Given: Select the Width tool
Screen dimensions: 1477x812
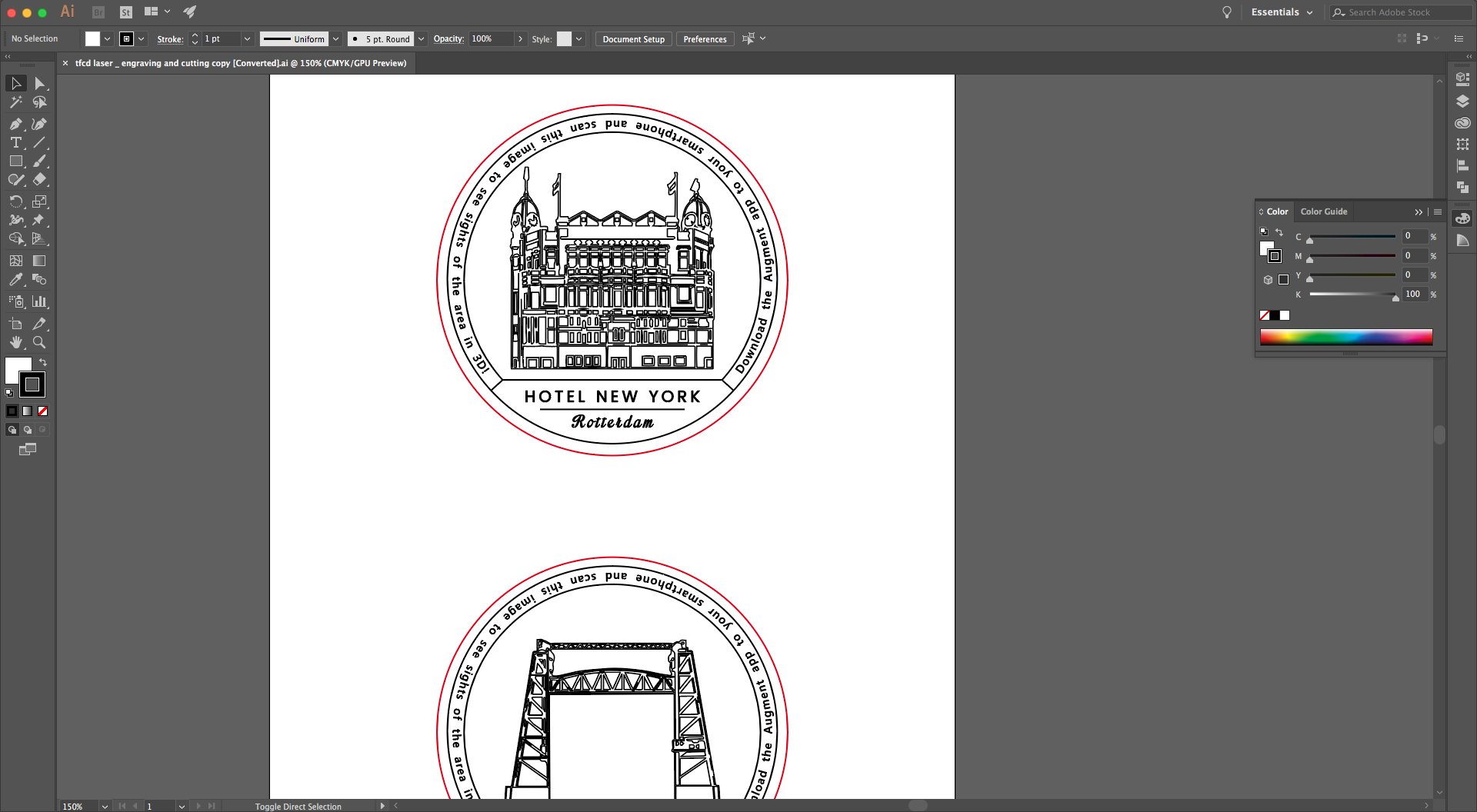Looking at the screenshot, I should pos(15,220).
